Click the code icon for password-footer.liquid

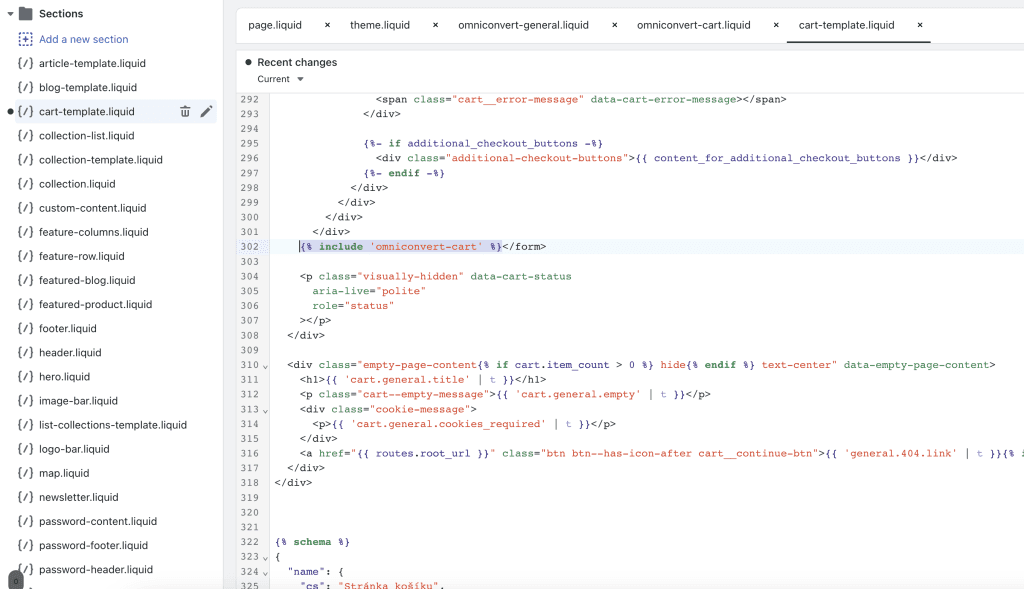point(25,545)
